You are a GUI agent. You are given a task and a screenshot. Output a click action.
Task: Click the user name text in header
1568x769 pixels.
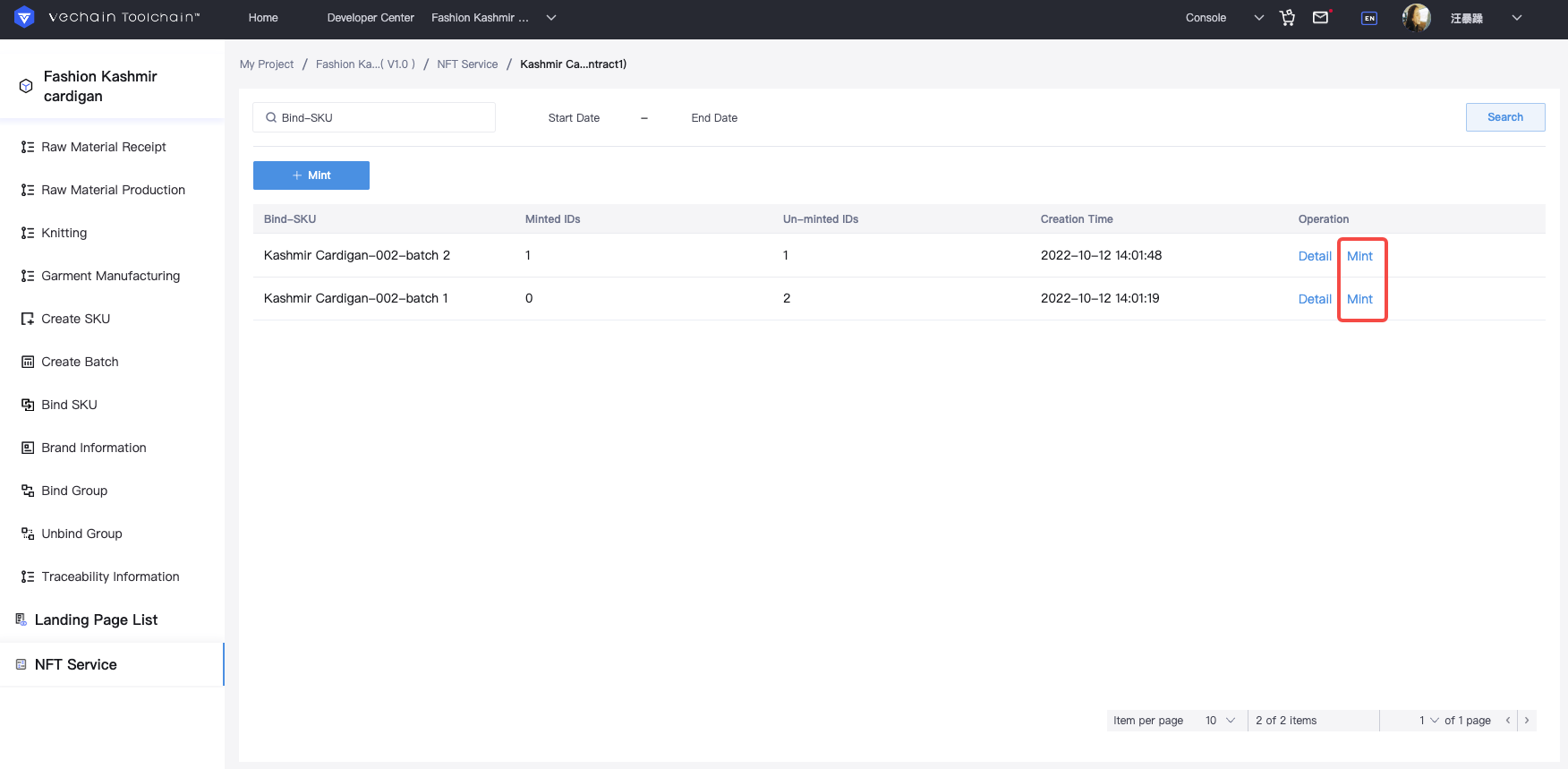click(x=1467, y=18)
